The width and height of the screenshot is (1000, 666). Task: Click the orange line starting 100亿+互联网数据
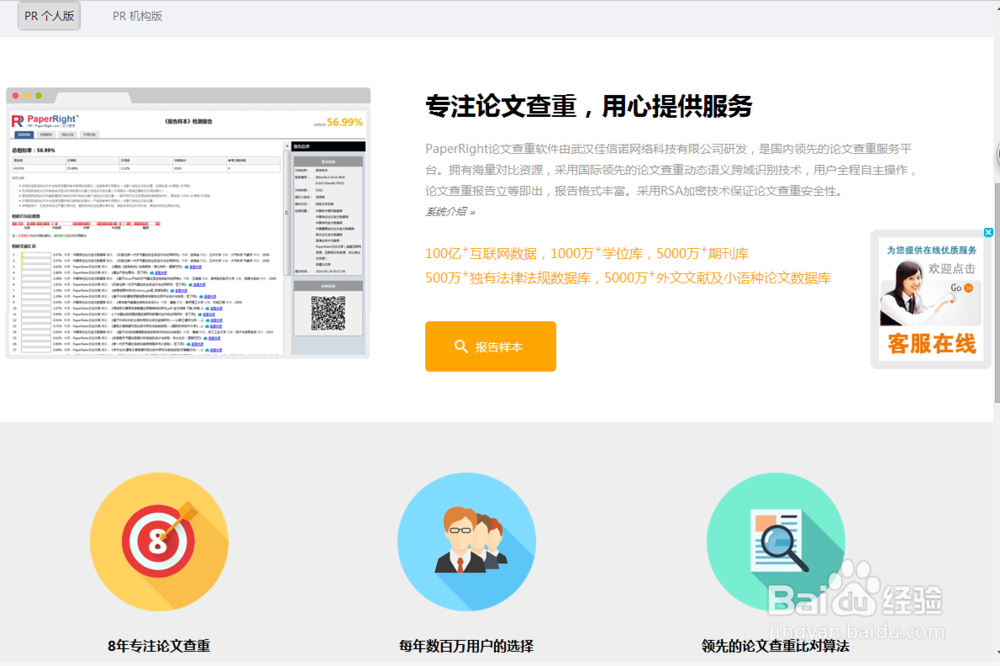coord(587,253)
